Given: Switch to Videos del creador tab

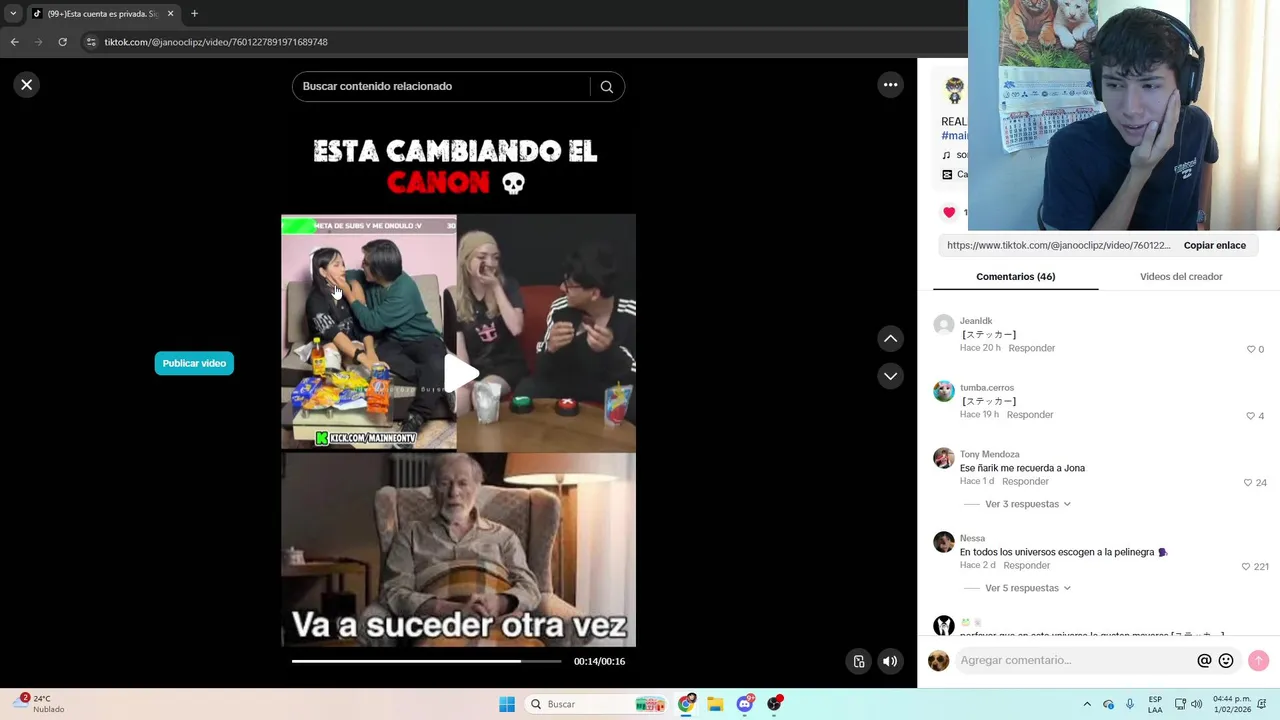Looking at the screenshot, I should click(1181, 277).
